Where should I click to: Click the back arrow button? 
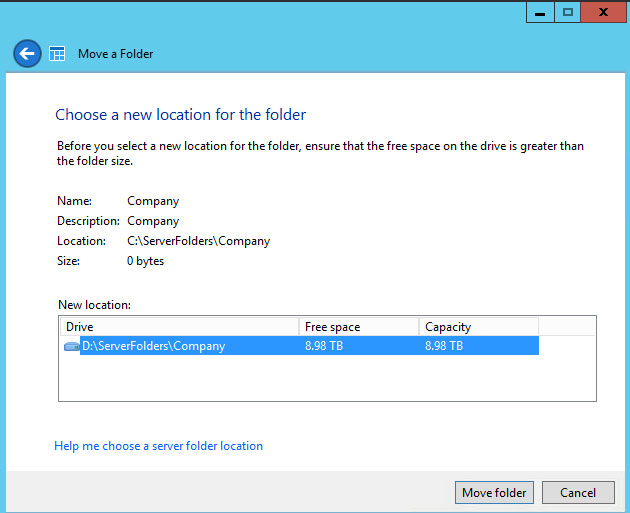(x=27, y=54)
